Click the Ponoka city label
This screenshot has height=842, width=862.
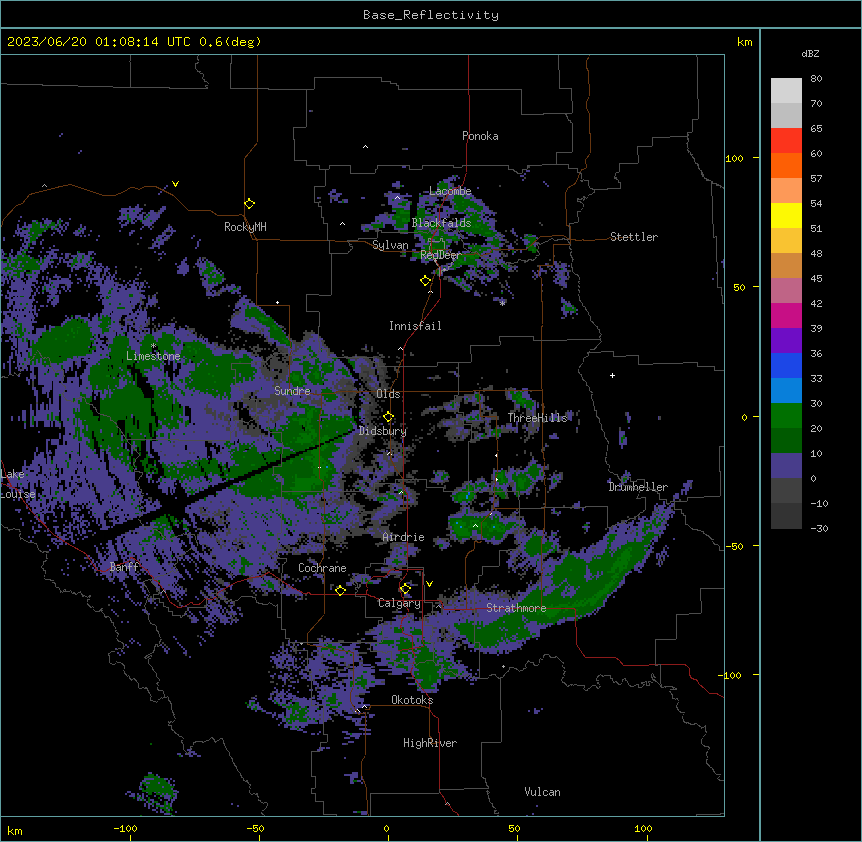click(480, 136)
